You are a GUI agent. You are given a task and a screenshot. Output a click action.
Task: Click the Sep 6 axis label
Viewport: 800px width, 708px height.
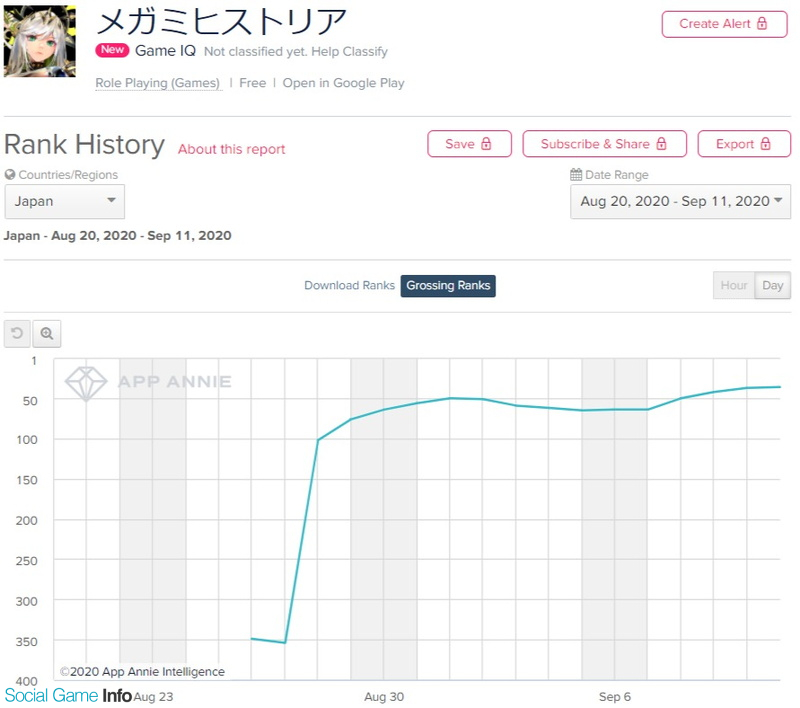(615, 697)
